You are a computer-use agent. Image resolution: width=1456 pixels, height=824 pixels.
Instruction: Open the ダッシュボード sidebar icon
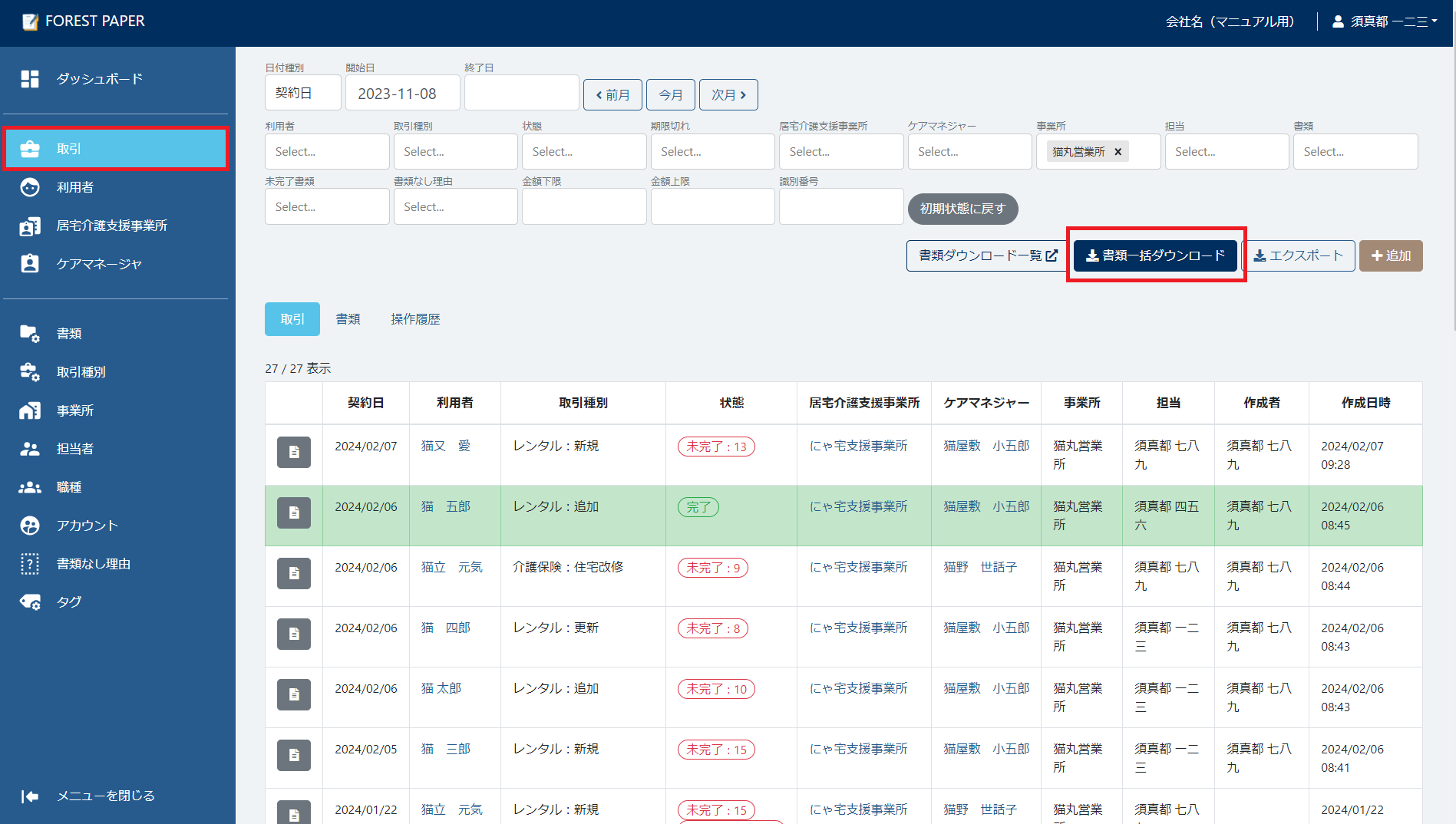point(30,79)
